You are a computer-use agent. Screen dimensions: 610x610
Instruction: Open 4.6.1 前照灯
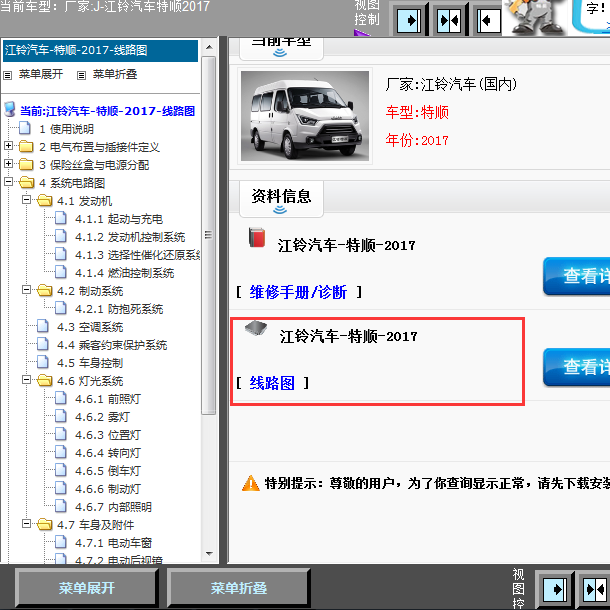(x=108, y=399)
